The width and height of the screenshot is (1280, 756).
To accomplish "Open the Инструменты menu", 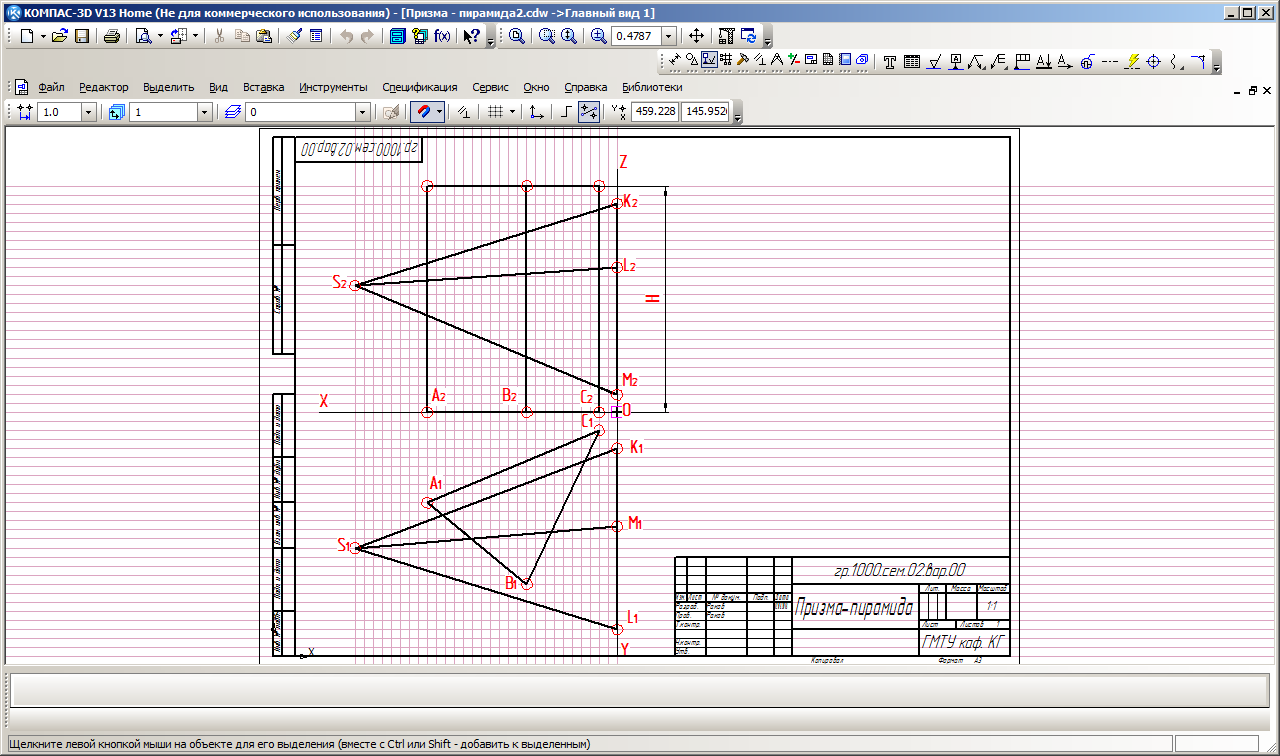I will [x=333, y=87].
